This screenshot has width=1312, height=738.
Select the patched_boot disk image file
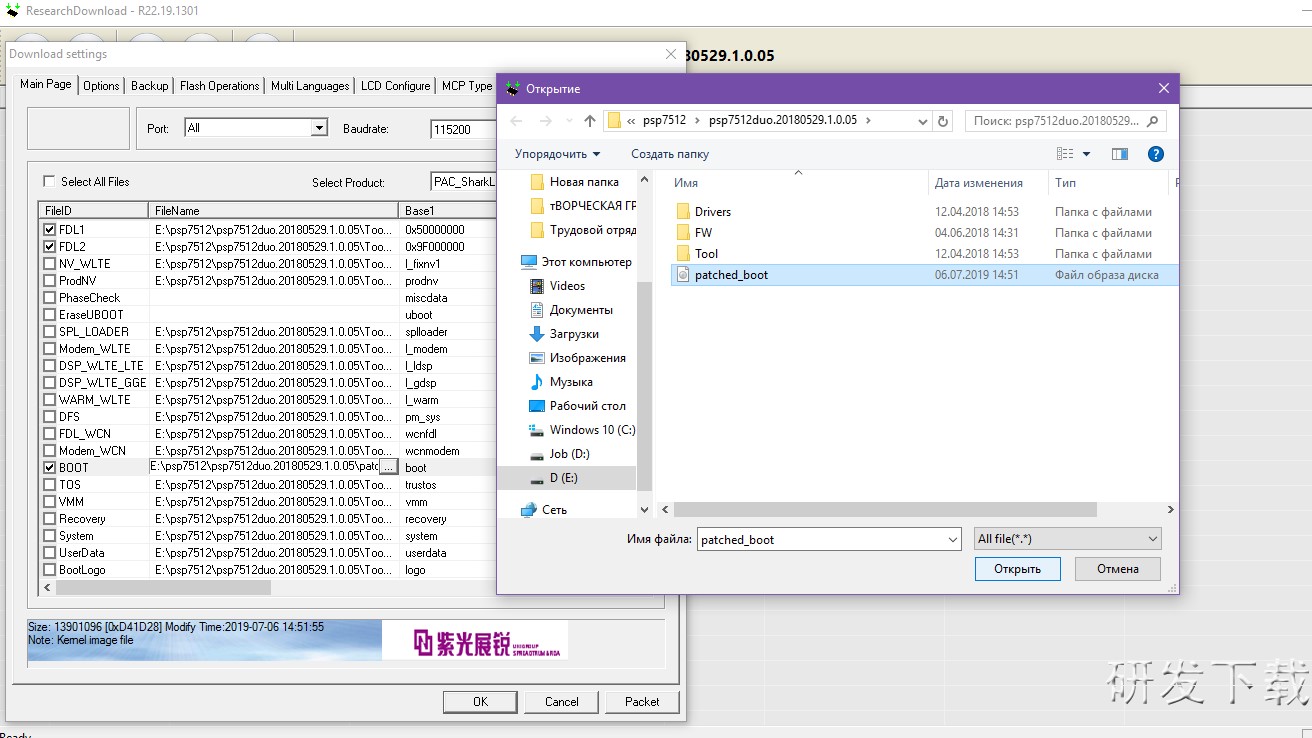[731, 275]
